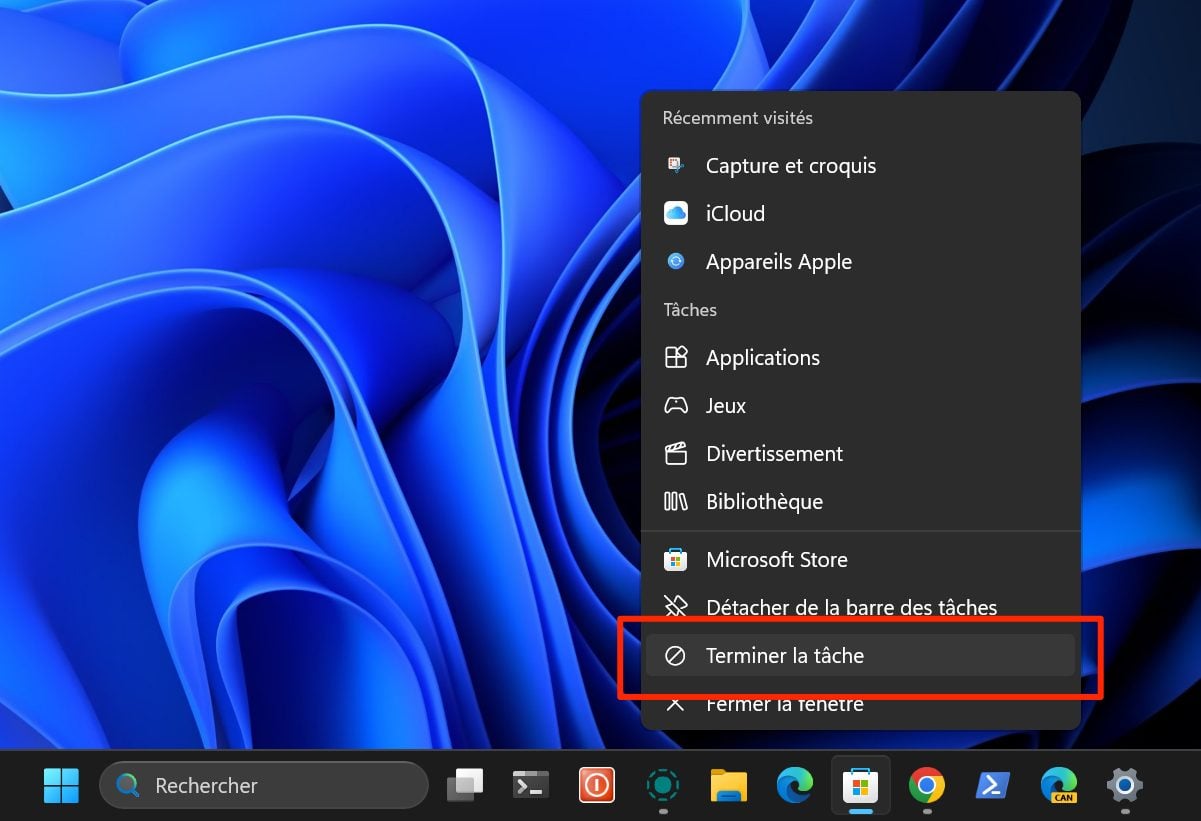Open Google Chrome from taskbar
The width and height of the screenshot is (1201, 821).
pos(926,786)
